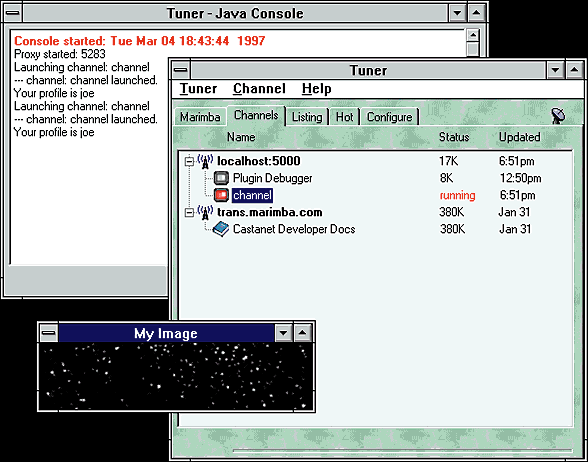
Task: Select the Castanet Developer Docs entry
Action: click(x=294, y=229)
